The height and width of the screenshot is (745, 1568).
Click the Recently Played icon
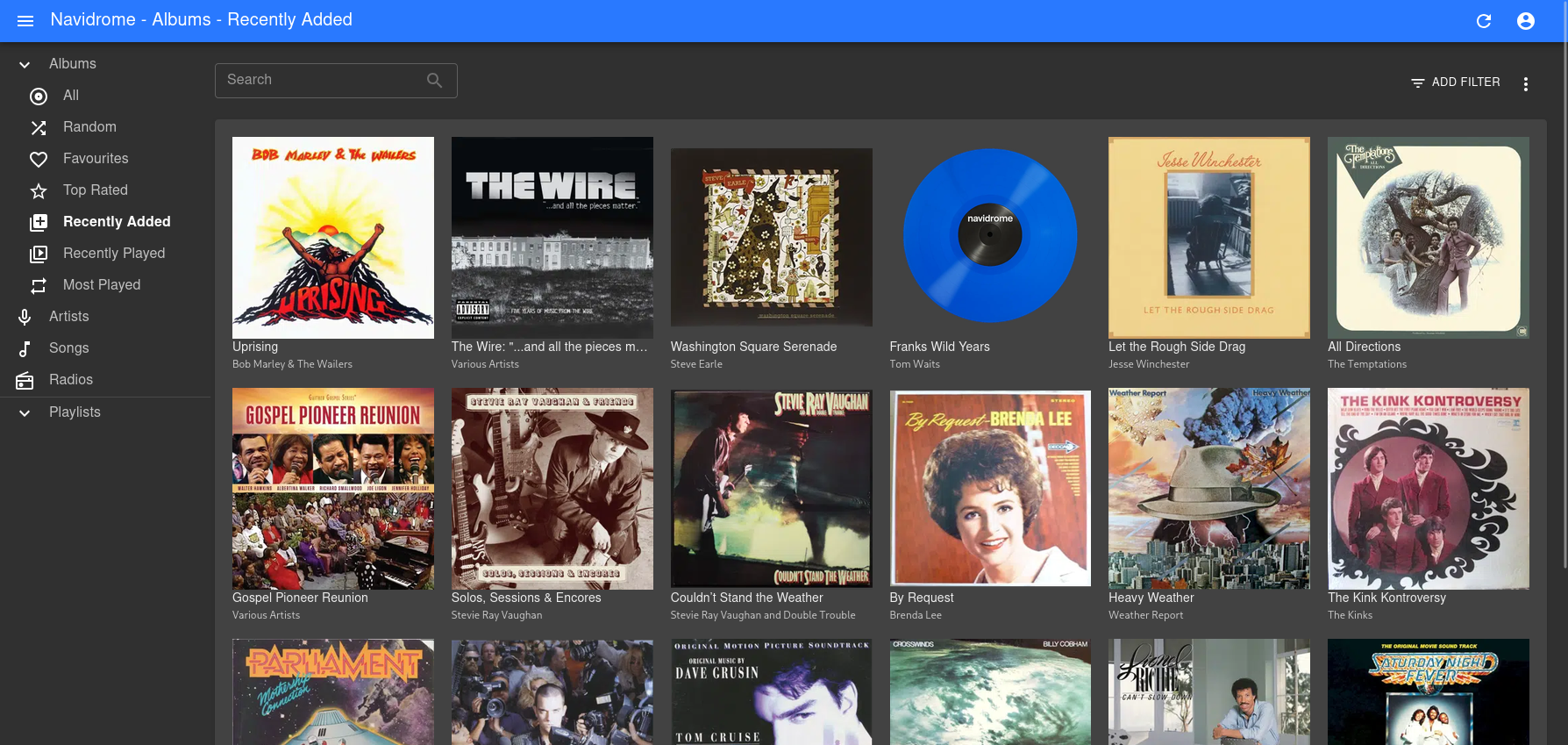(39, 254)
